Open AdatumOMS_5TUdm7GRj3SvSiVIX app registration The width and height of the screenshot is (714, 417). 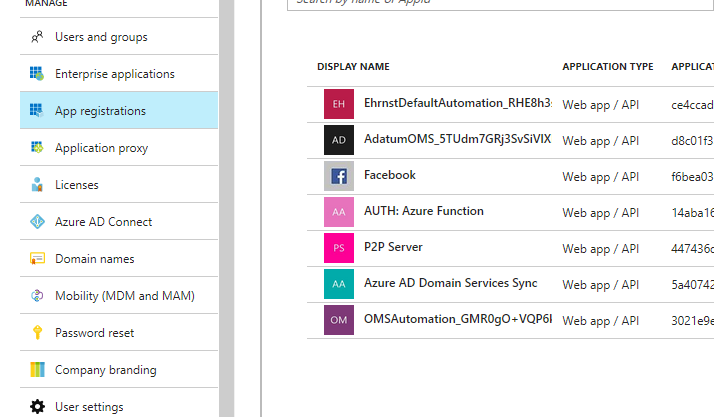457,139
